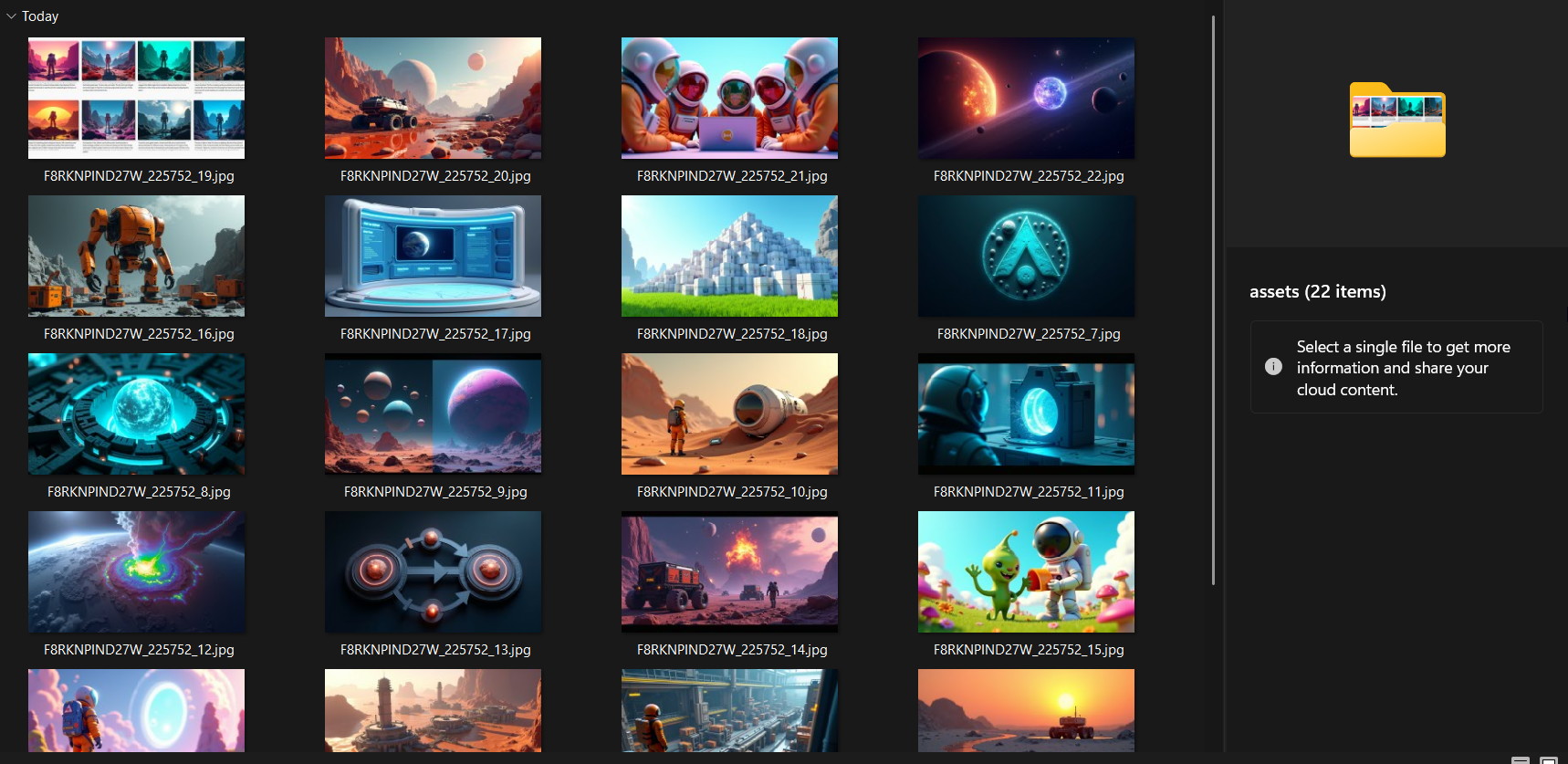Click the info icon in the details pane

[x=1273, y=367]
